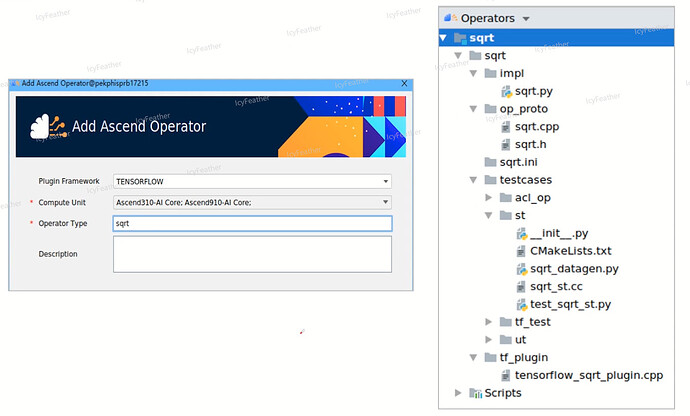Click the dialog title bar text
Image resolution: width=690 pixels, height=416 pixels.
pyautogui.click(x=85, y=83)
